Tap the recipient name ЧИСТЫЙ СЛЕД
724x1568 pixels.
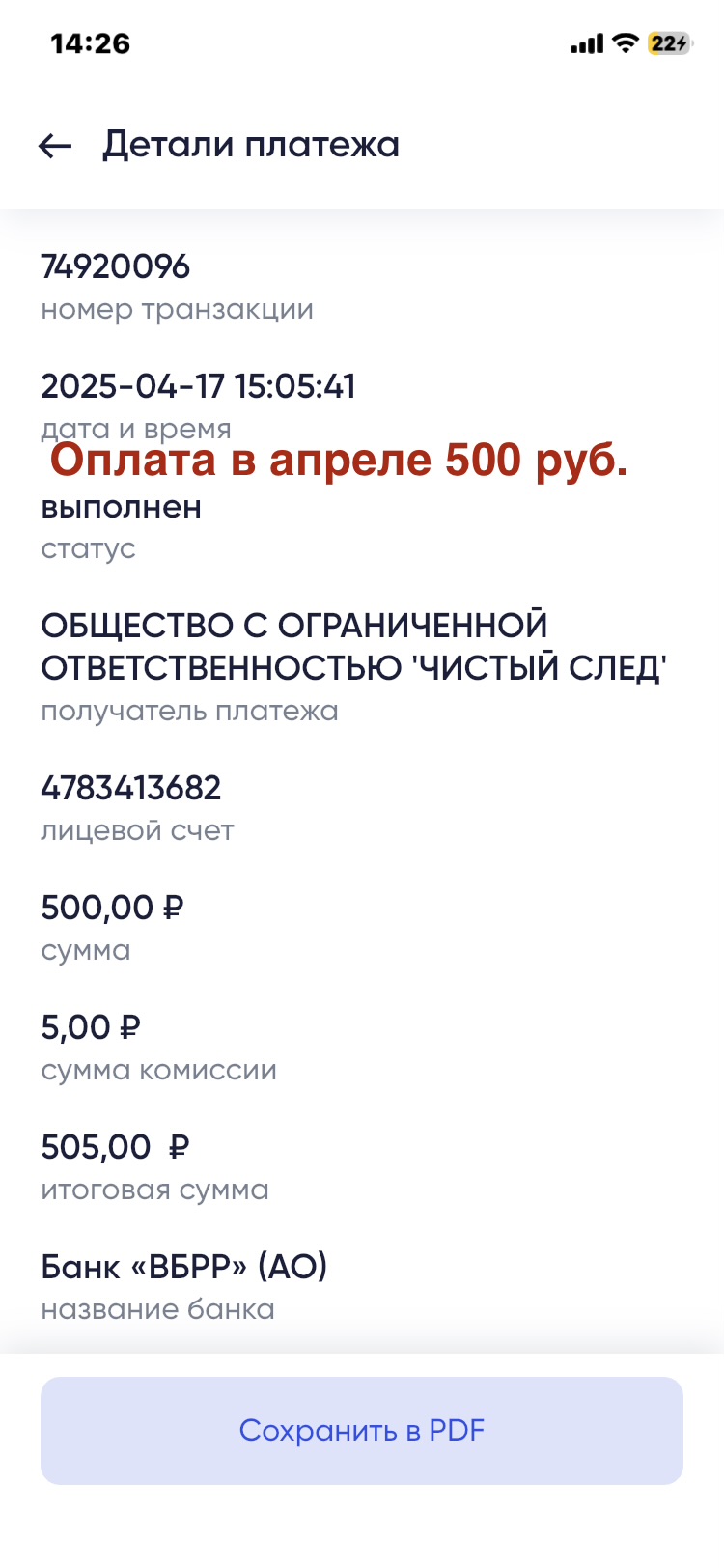[x=353, y=647]
